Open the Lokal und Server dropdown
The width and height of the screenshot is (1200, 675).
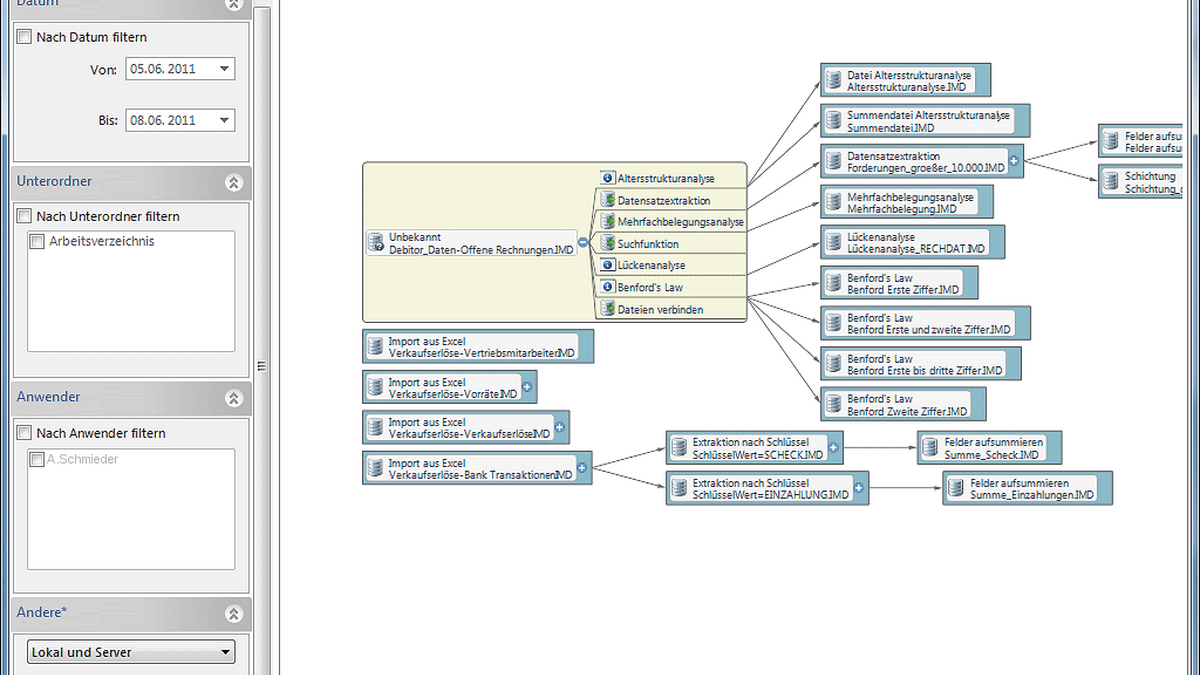[x=132, y=652]
